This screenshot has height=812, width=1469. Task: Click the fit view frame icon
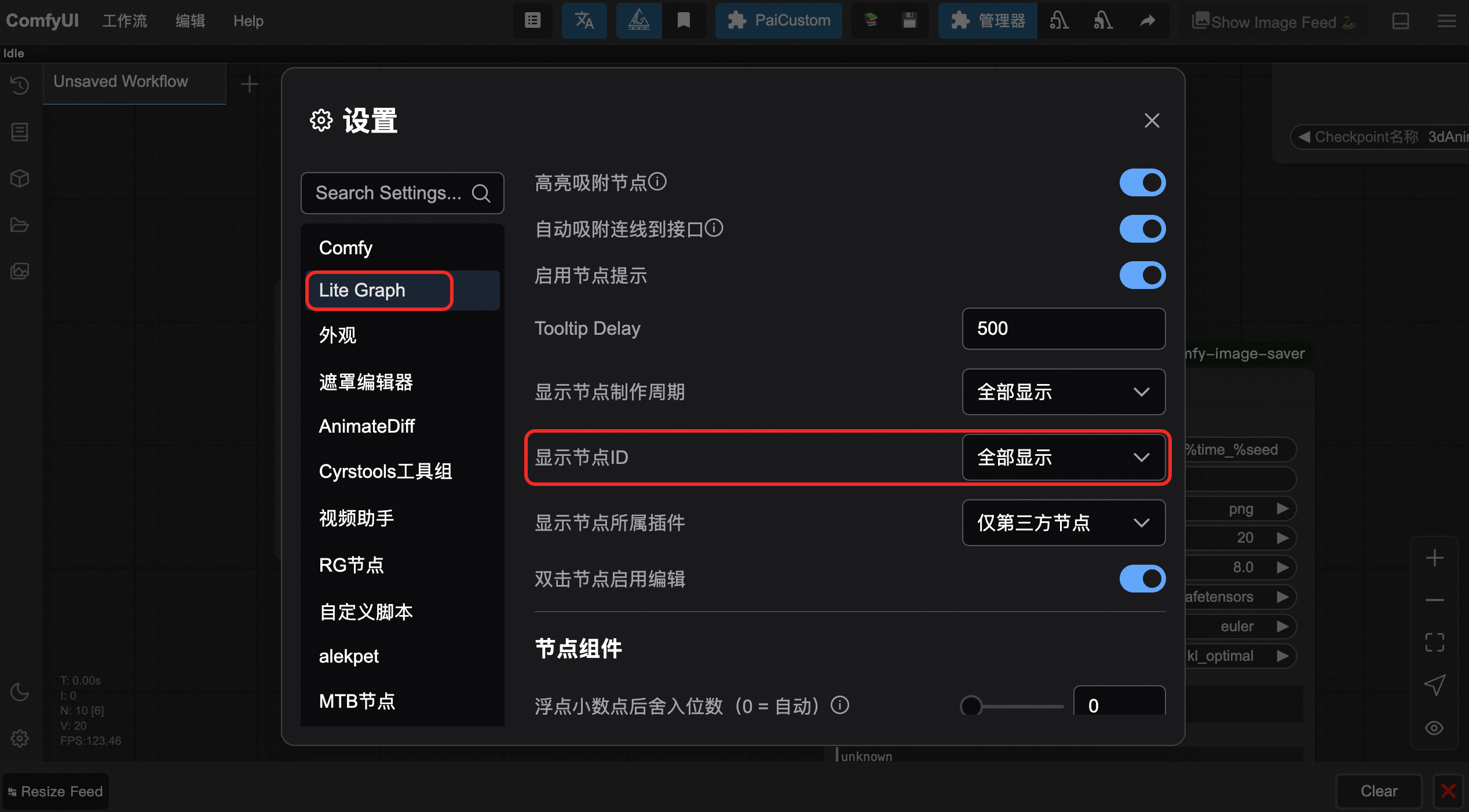click(x=1434, y=642)
